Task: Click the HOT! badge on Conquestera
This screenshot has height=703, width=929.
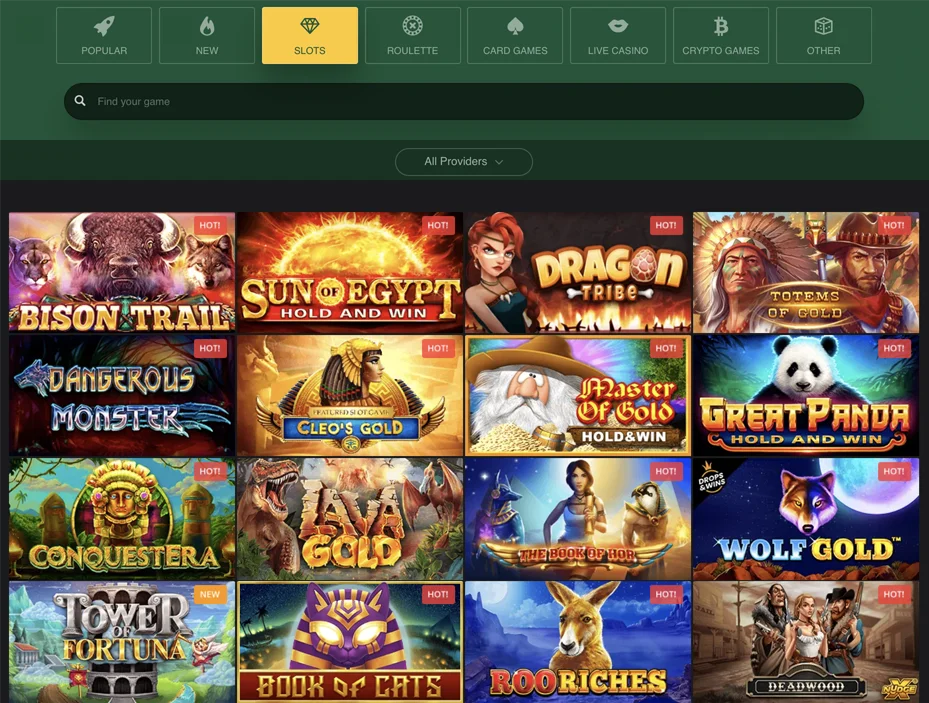Action: [x=210, y=471]
